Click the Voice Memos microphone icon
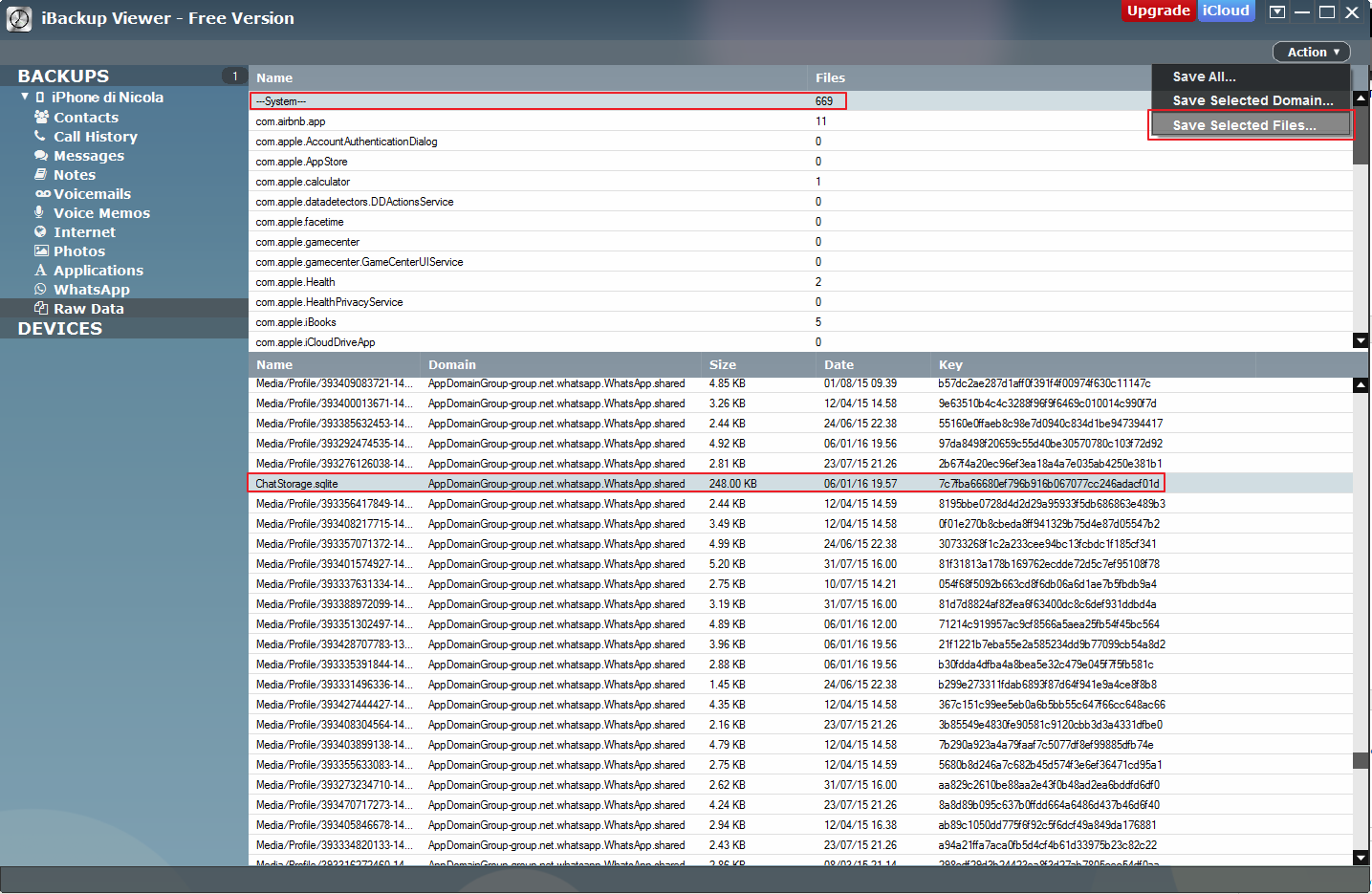 pyautogui.click(x=39, y=212)
